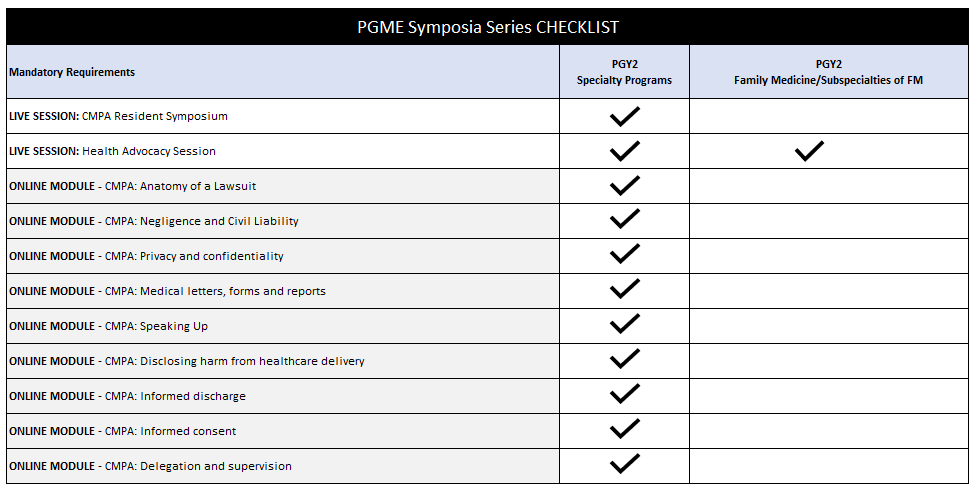Select the PGY2 Specialty Programs header cell
Image resolution: width=976 pixels, height=494 pixels.
pyautogui.click(x=624, y=72)
